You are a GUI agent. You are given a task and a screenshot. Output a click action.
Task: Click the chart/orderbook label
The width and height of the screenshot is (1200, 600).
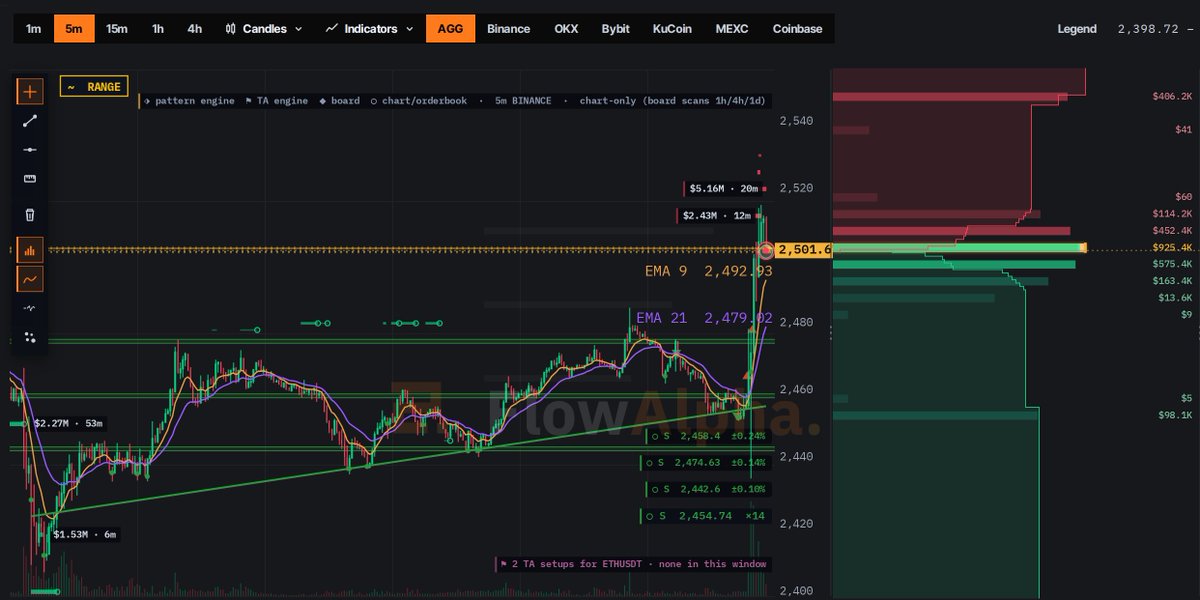click(x=417, y=101)
